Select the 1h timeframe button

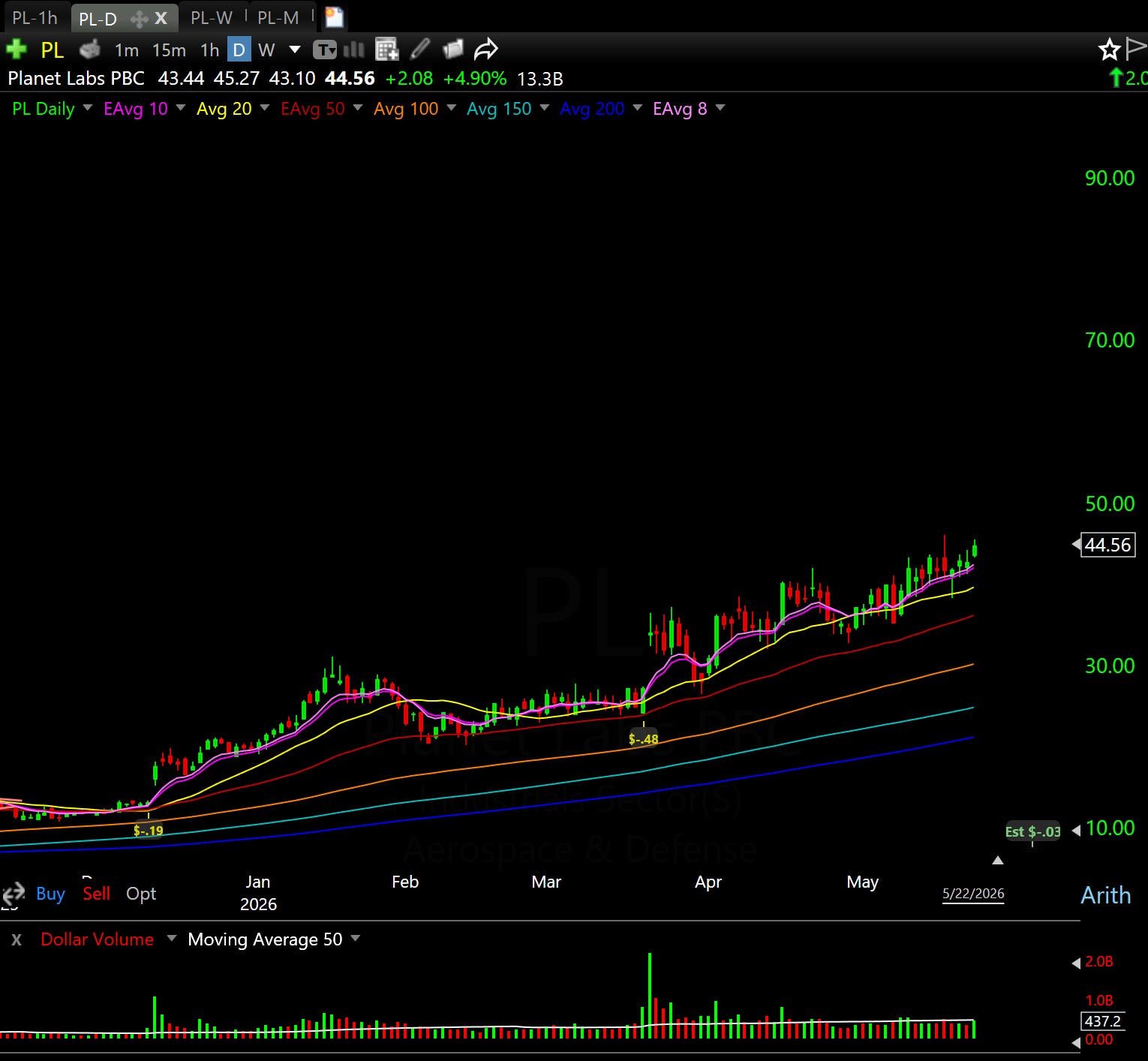(209, 50)
